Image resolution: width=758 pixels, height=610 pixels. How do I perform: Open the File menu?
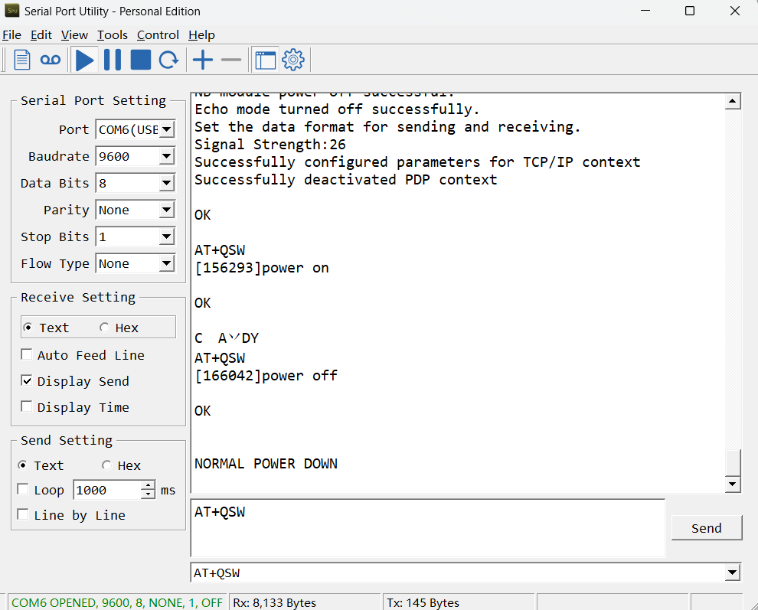[12, 35]
